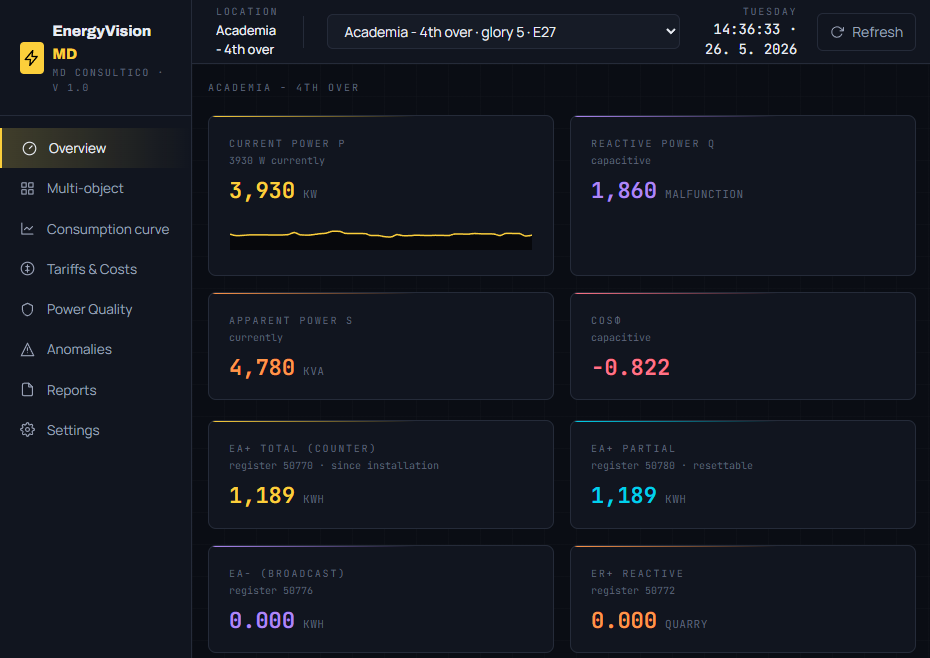Open the Academia 4th over location dropdown

(503, 32)
